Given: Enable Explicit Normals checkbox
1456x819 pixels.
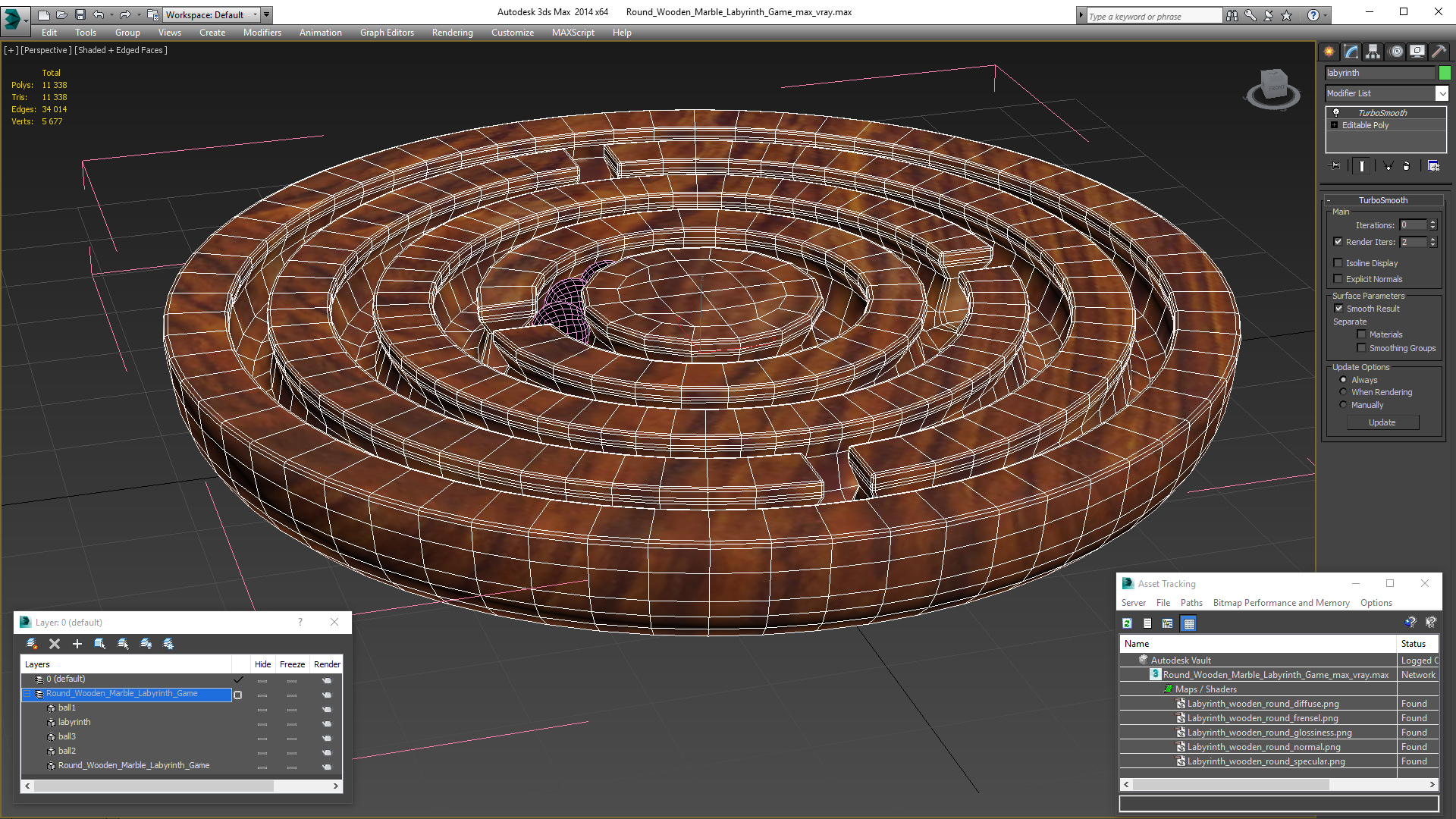Looking at the screenshot, I should 1338,279.
